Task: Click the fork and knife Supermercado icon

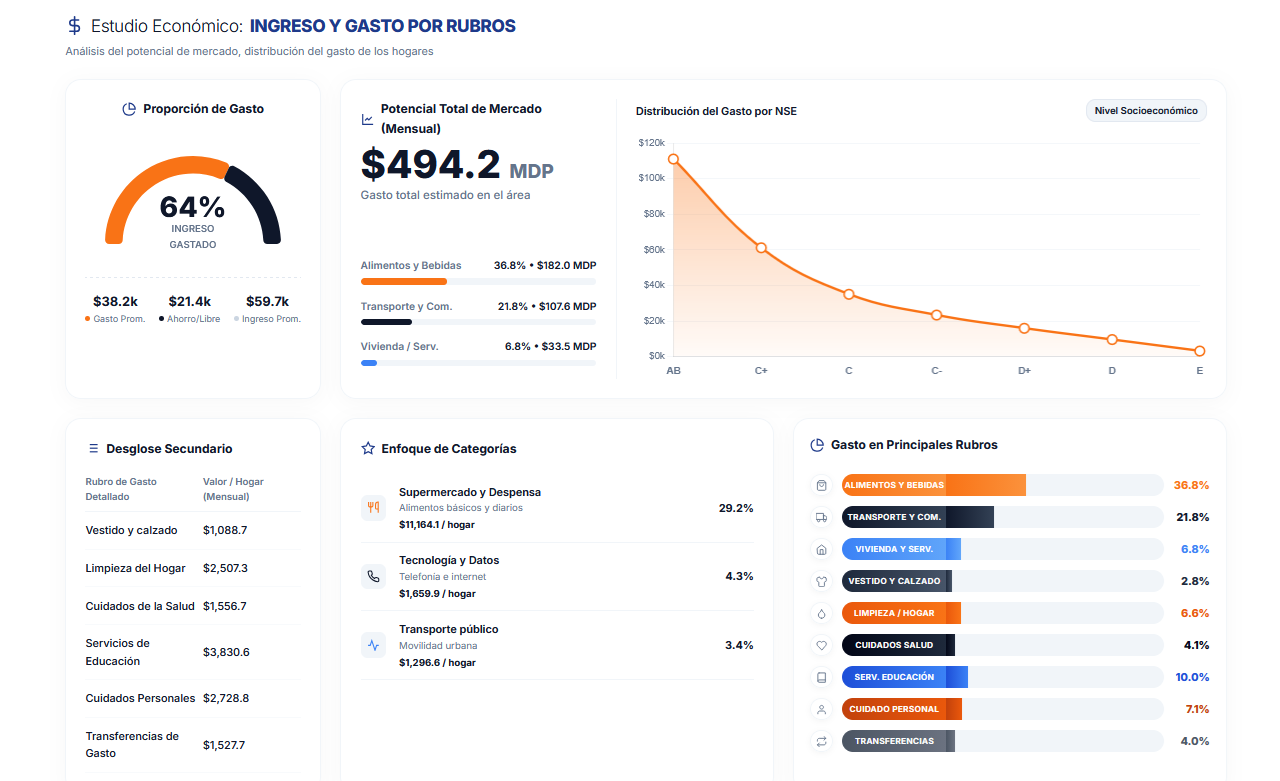Action: point(373,507)
